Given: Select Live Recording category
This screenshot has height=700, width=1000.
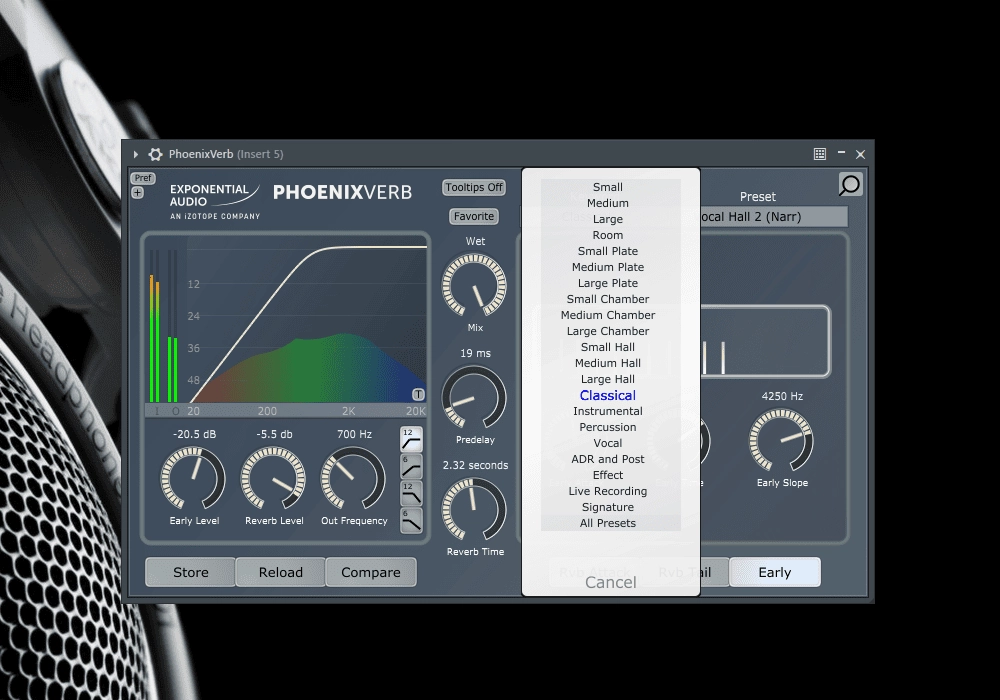Looking at the screenshot, I should coord(608,491).
